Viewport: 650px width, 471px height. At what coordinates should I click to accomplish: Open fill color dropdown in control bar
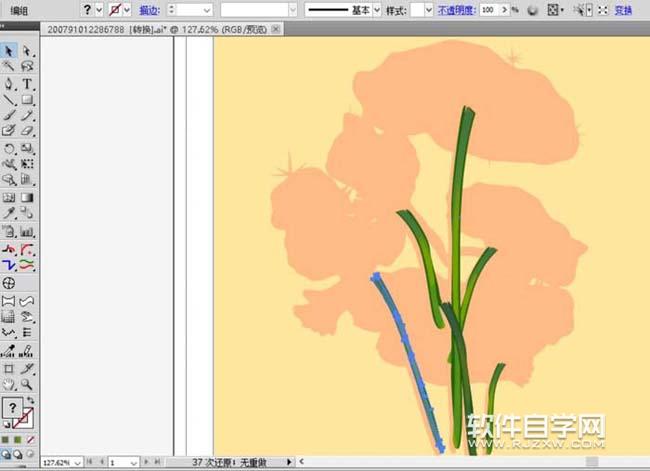(99, 10)
